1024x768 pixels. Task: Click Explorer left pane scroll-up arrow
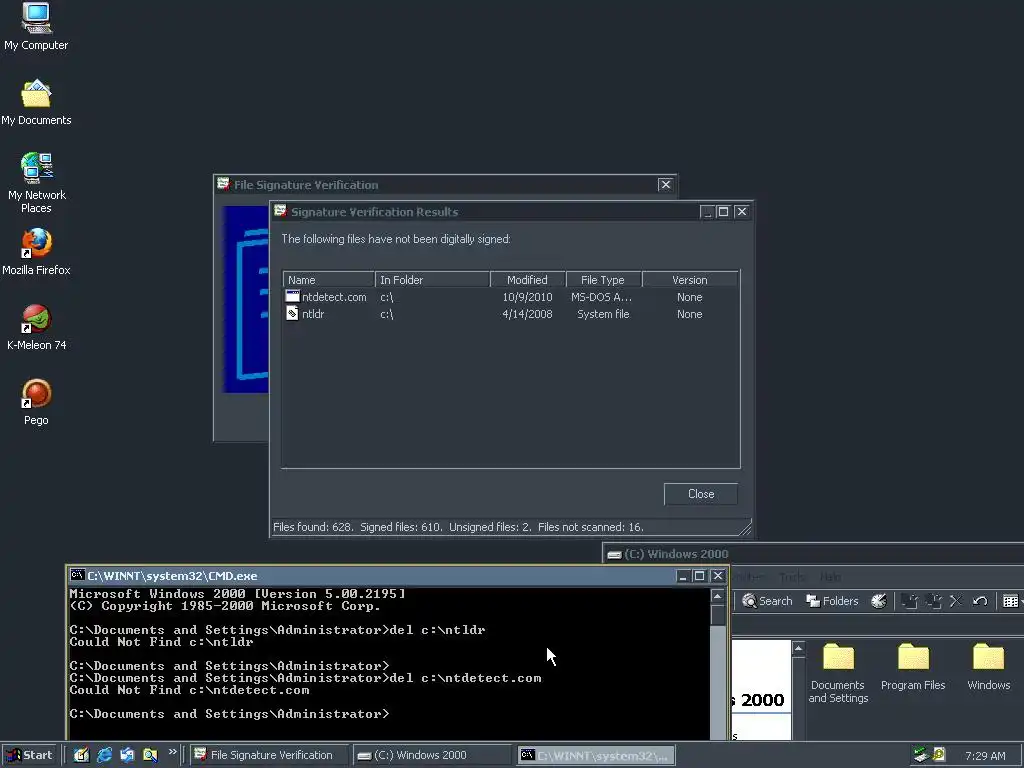[x=798, y=648]
